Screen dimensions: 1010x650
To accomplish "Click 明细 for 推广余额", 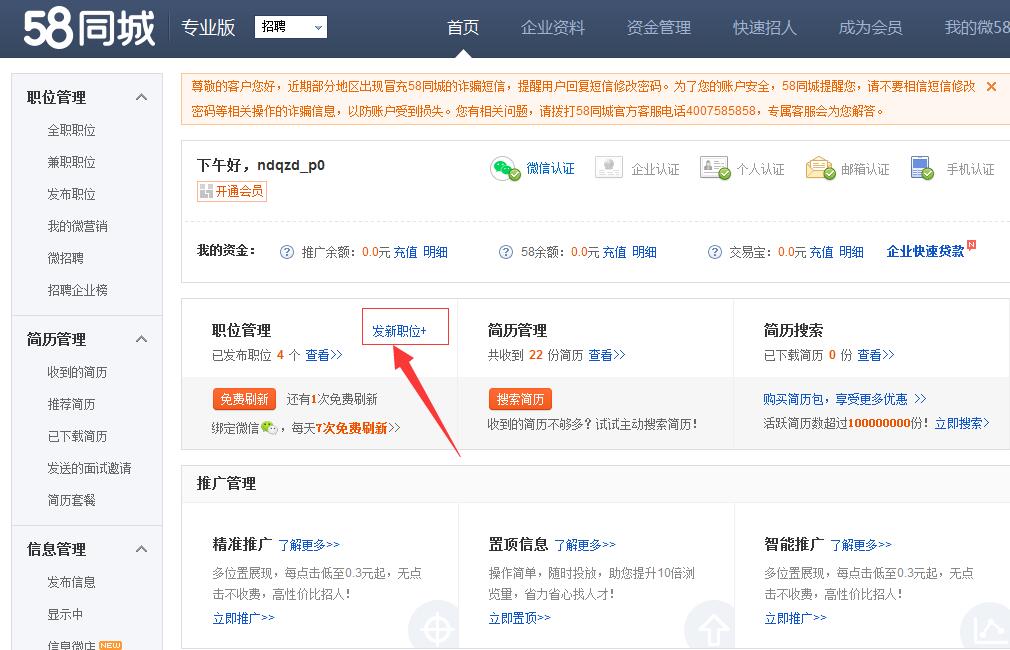I will click(435, 252).
